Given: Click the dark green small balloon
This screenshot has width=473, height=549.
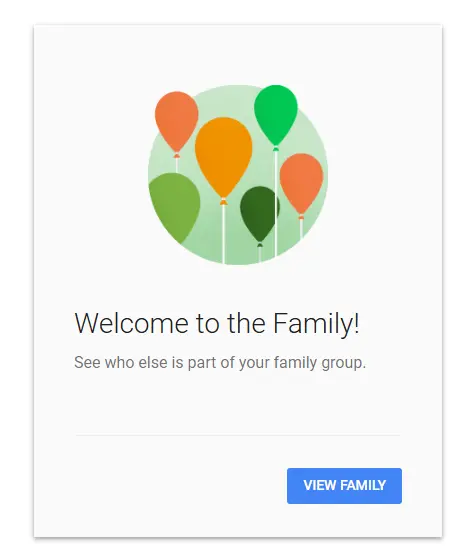Looking at the screenshot, I should click(259, 213).
